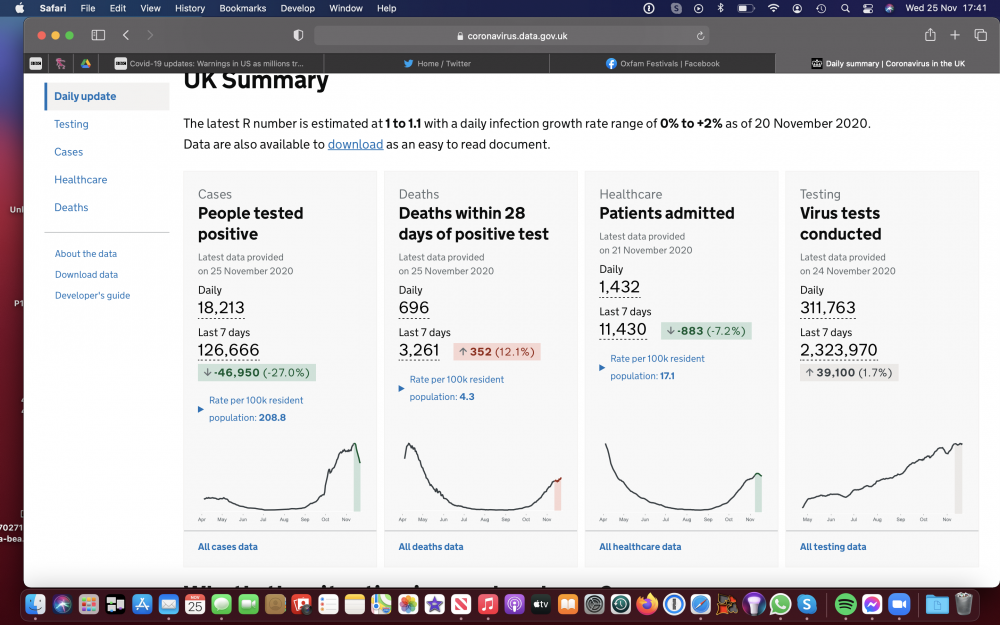The image size is (1000, 625).
Task: Open Zoom from the Dock
Action: pos(899,603)
